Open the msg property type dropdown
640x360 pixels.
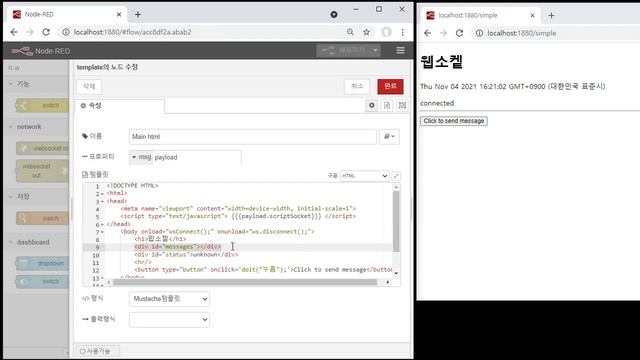click(141, 157)
